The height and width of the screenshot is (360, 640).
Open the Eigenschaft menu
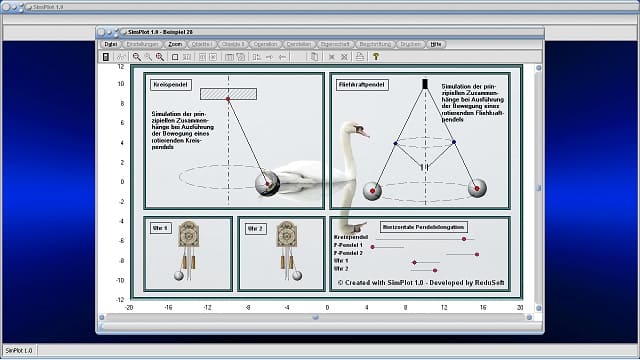tap(335, 44)
